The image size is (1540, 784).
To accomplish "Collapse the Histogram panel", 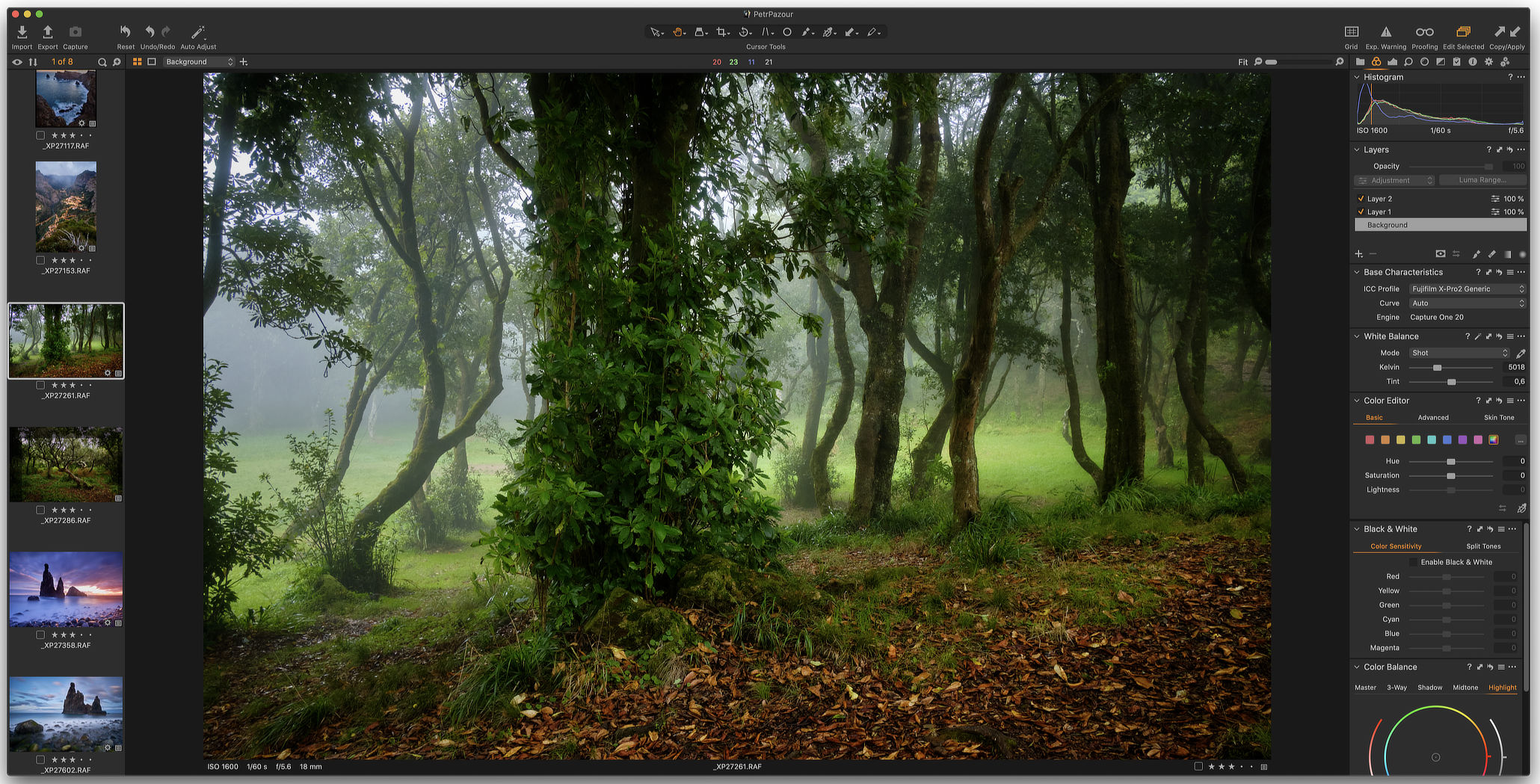I will point(1357,77).
